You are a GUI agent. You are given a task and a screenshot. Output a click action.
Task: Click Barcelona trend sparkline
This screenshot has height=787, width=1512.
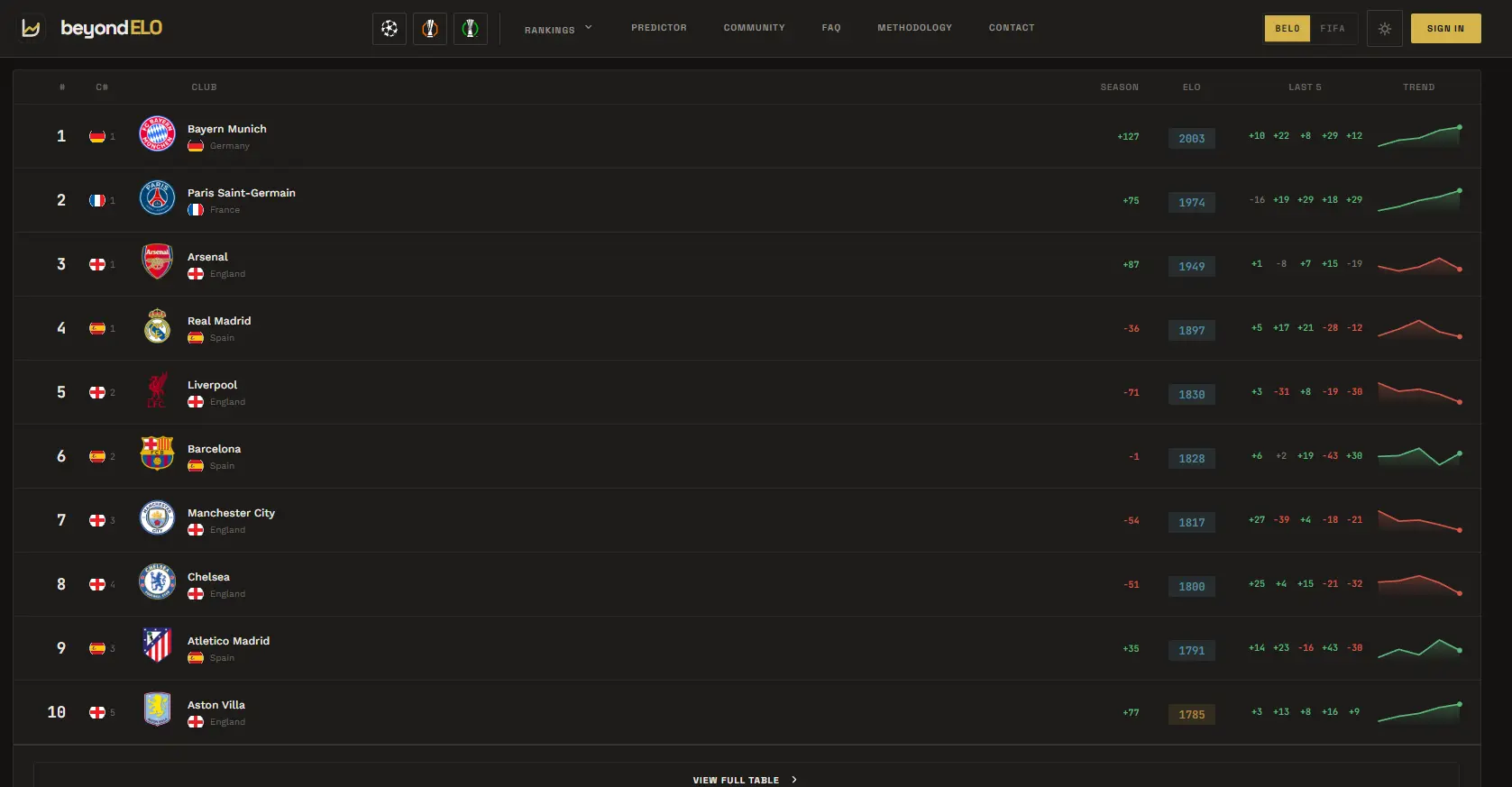(1419, 456)
